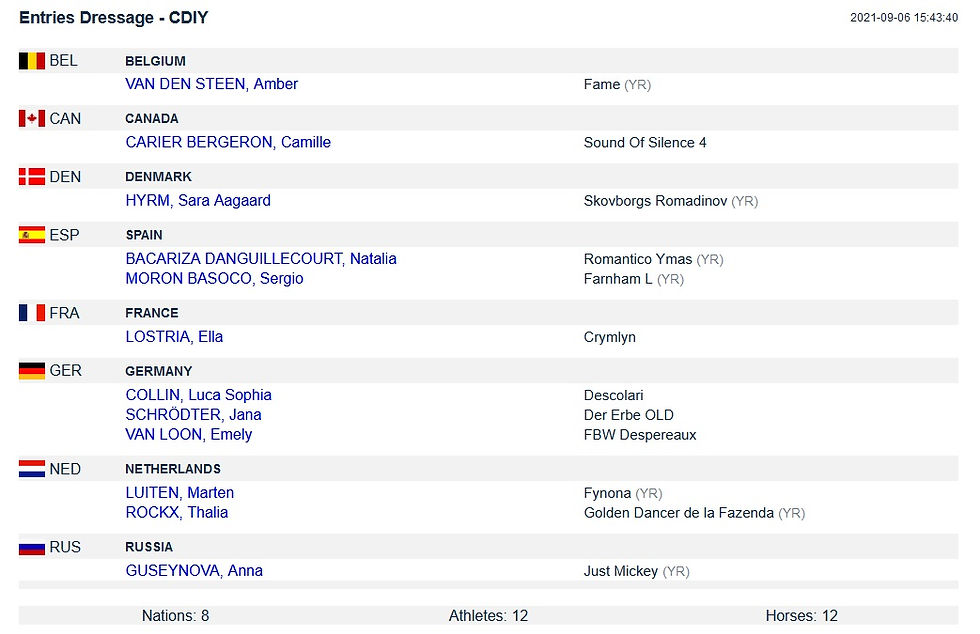Click VAN LOON, Emely link
The width and height of the screenshot is (980, 634).
[x=188, y=434]
